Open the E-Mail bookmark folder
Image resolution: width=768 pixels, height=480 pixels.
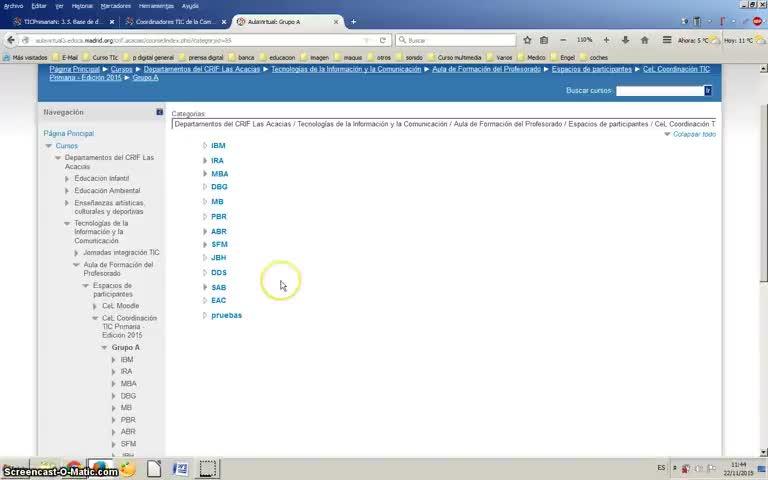point(65,57)
